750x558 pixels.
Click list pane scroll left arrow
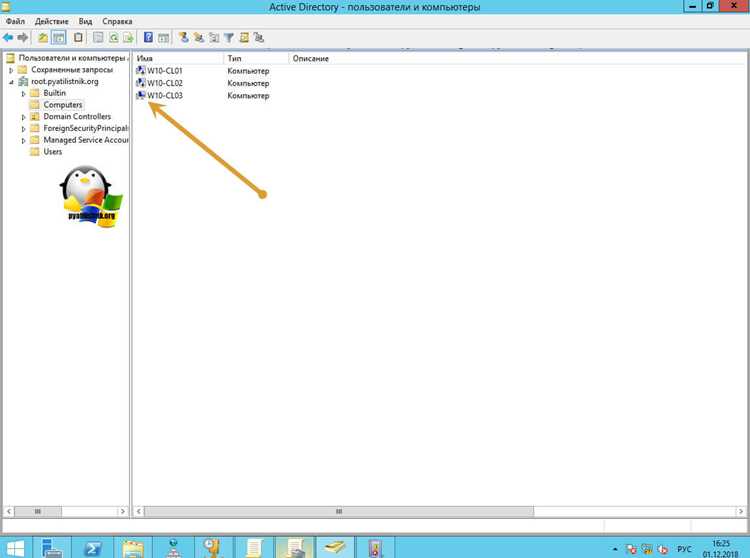tap(139, 511)
